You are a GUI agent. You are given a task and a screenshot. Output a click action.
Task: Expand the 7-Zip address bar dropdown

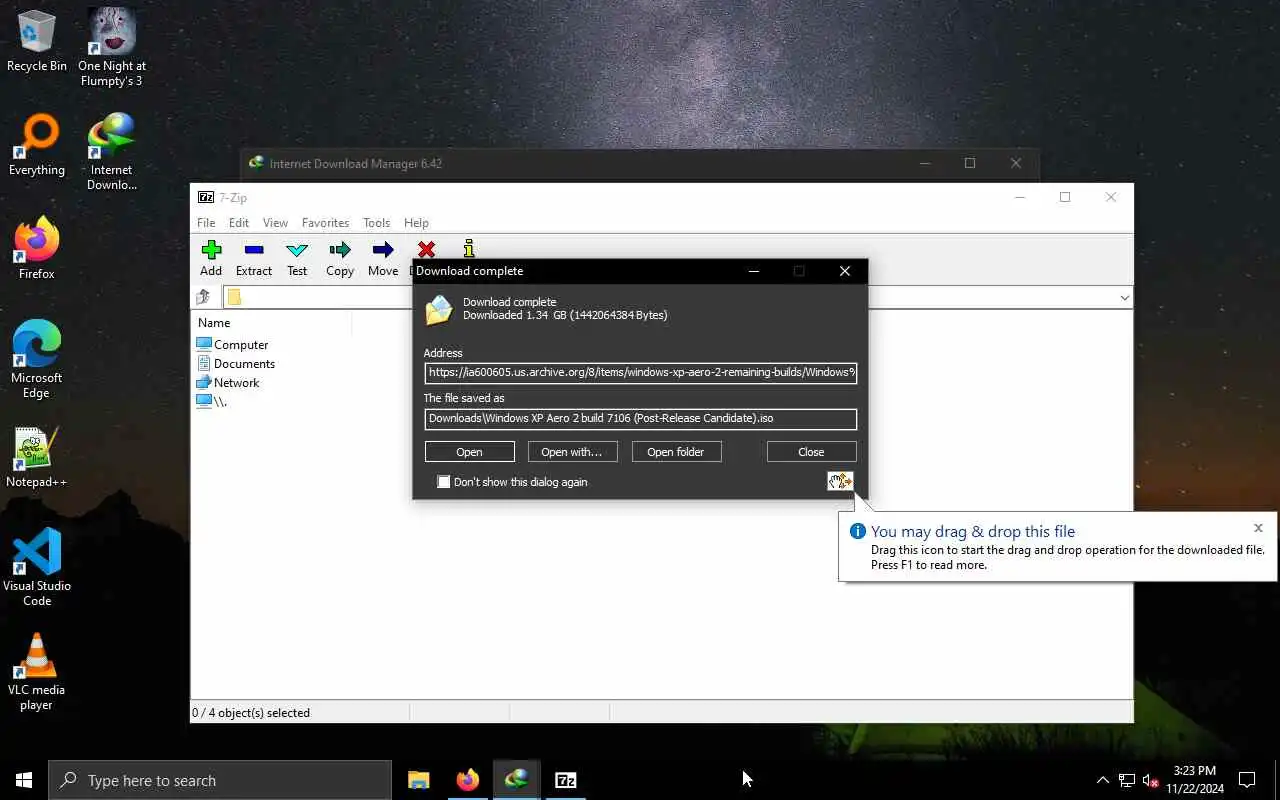click(1124, 297)
